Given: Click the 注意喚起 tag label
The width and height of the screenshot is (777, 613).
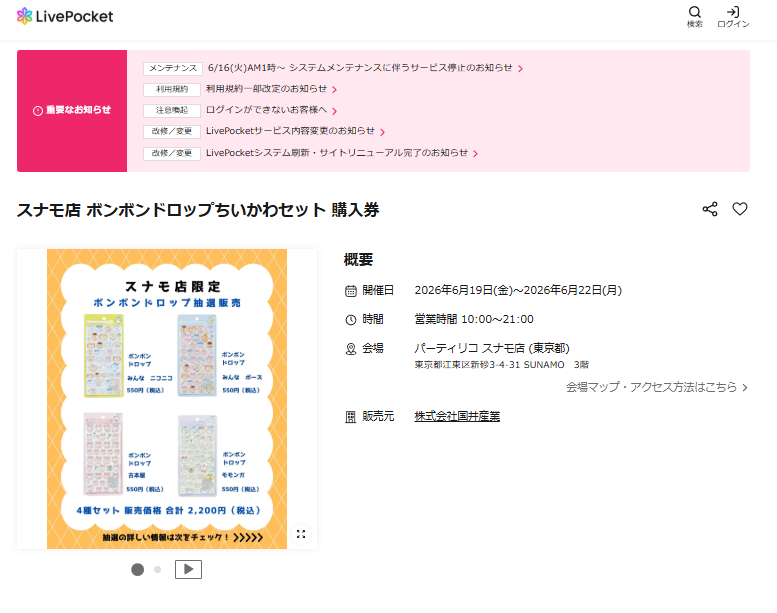Looking at the screenshot, I should tap(172, 111).
